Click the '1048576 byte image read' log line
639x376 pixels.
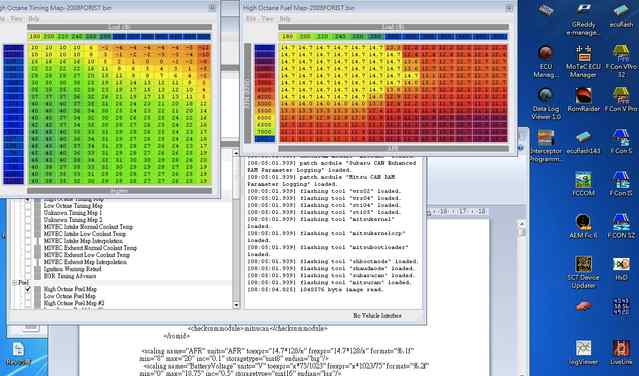pos(315,290)
